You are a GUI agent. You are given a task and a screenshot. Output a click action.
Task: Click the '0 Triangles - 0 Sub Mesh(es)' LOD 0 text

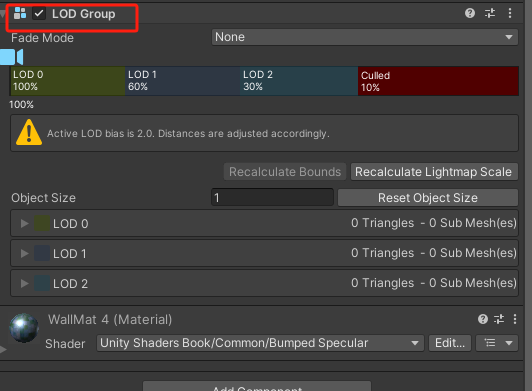click(434, 223)
